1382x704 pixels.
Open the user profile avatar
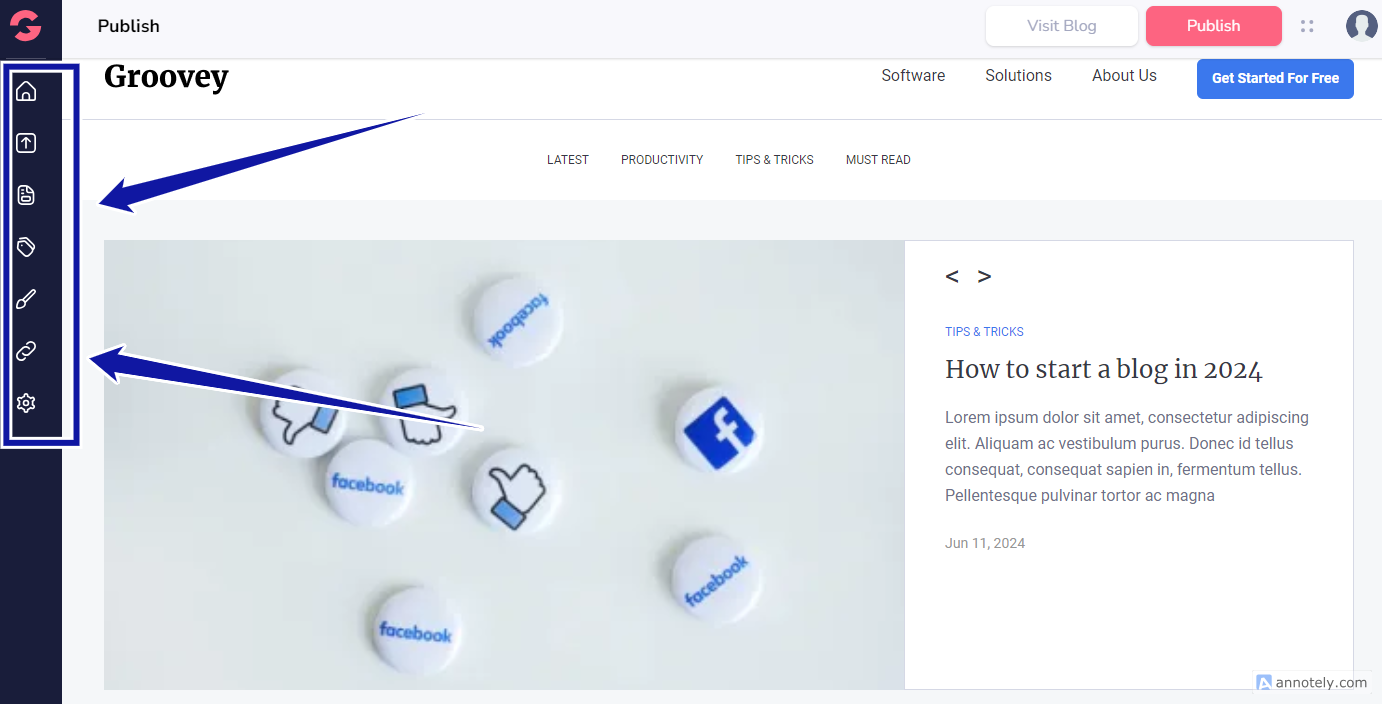(1361, 26)
